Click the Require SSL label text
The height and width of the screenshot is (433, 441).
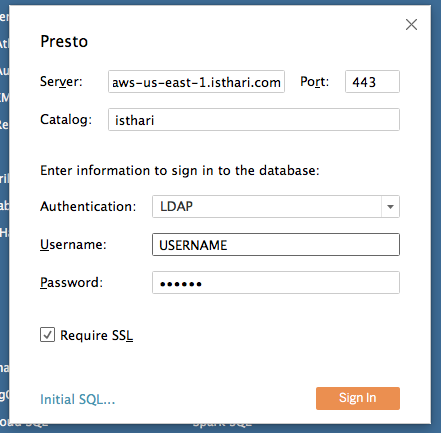[96, 335]
